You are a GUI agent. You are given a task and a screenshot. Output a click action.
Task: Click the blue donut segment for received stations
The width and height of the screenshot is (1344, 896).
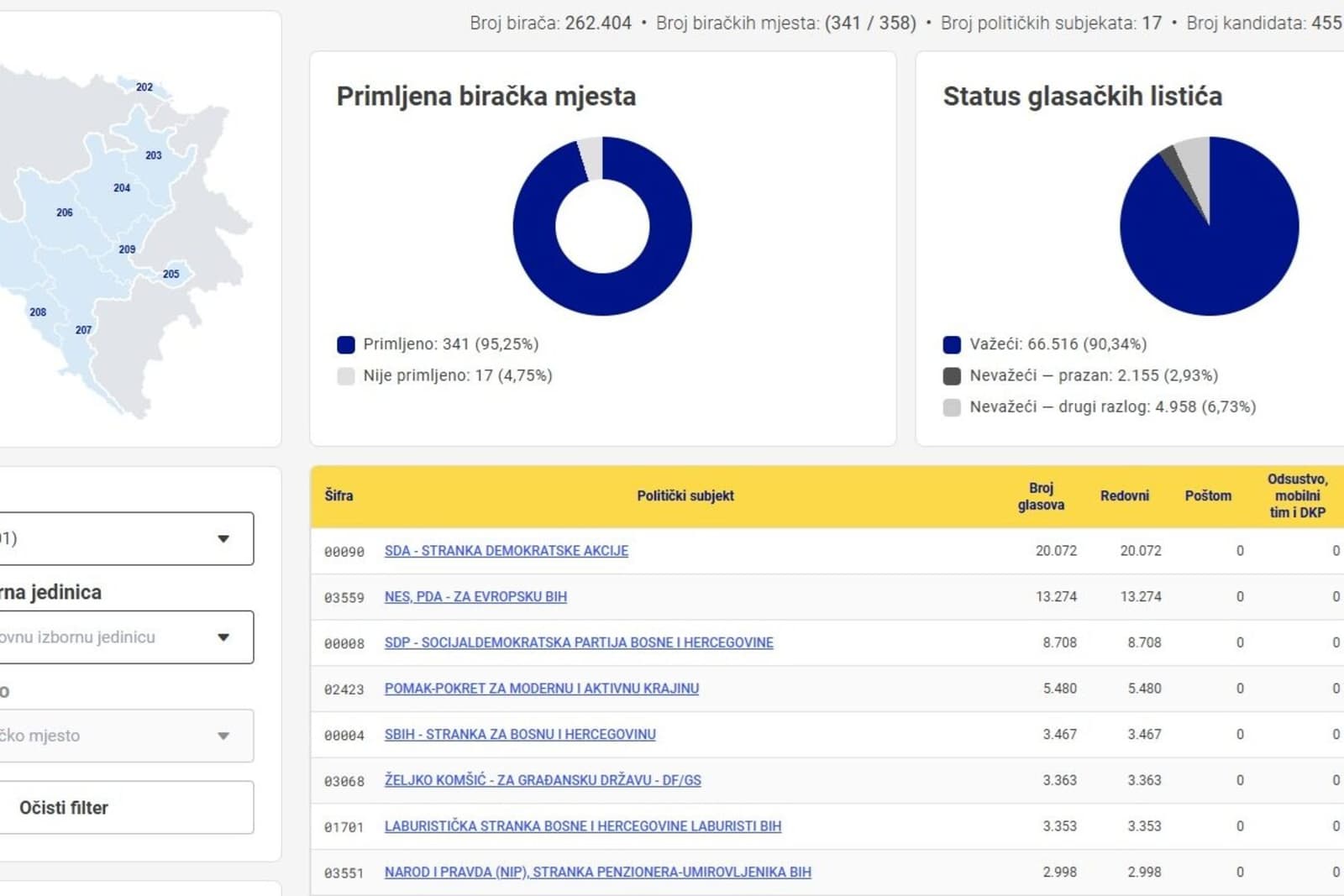602,294
